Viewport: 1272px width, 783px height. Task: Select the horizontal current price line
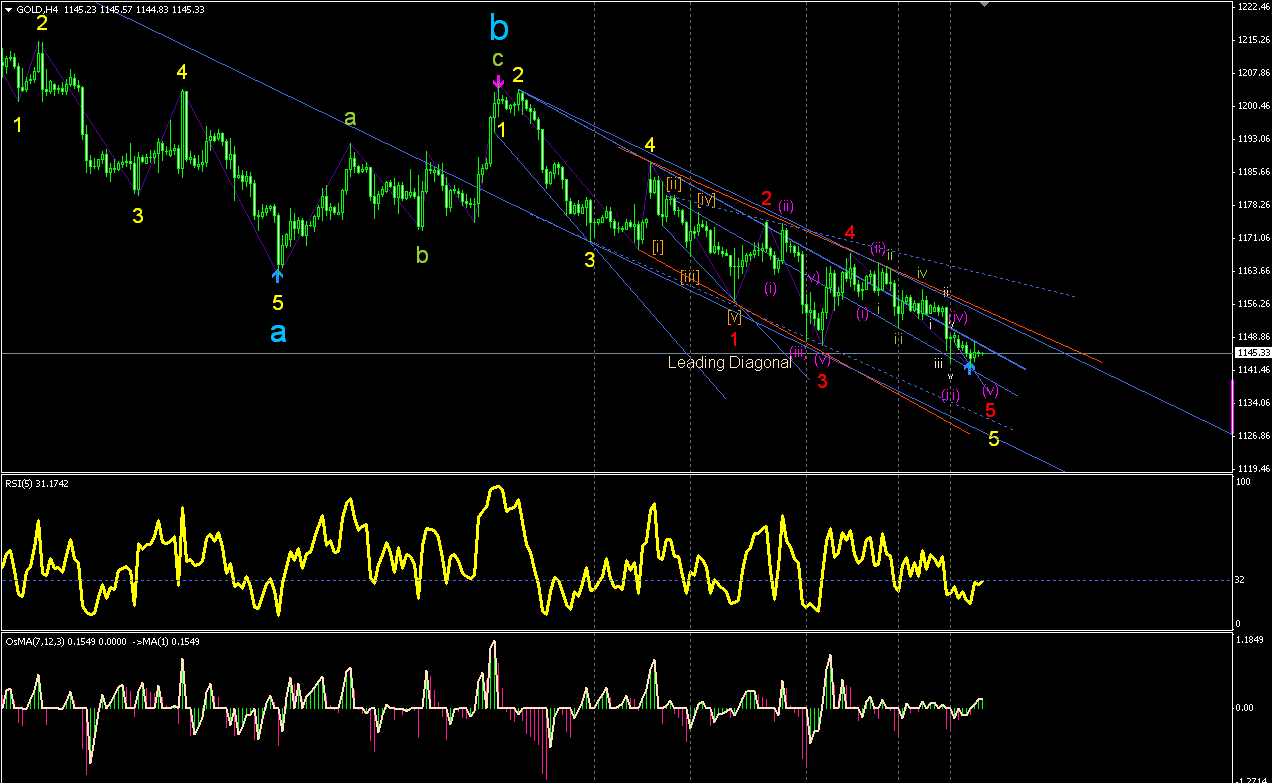[x=615, y=354]
